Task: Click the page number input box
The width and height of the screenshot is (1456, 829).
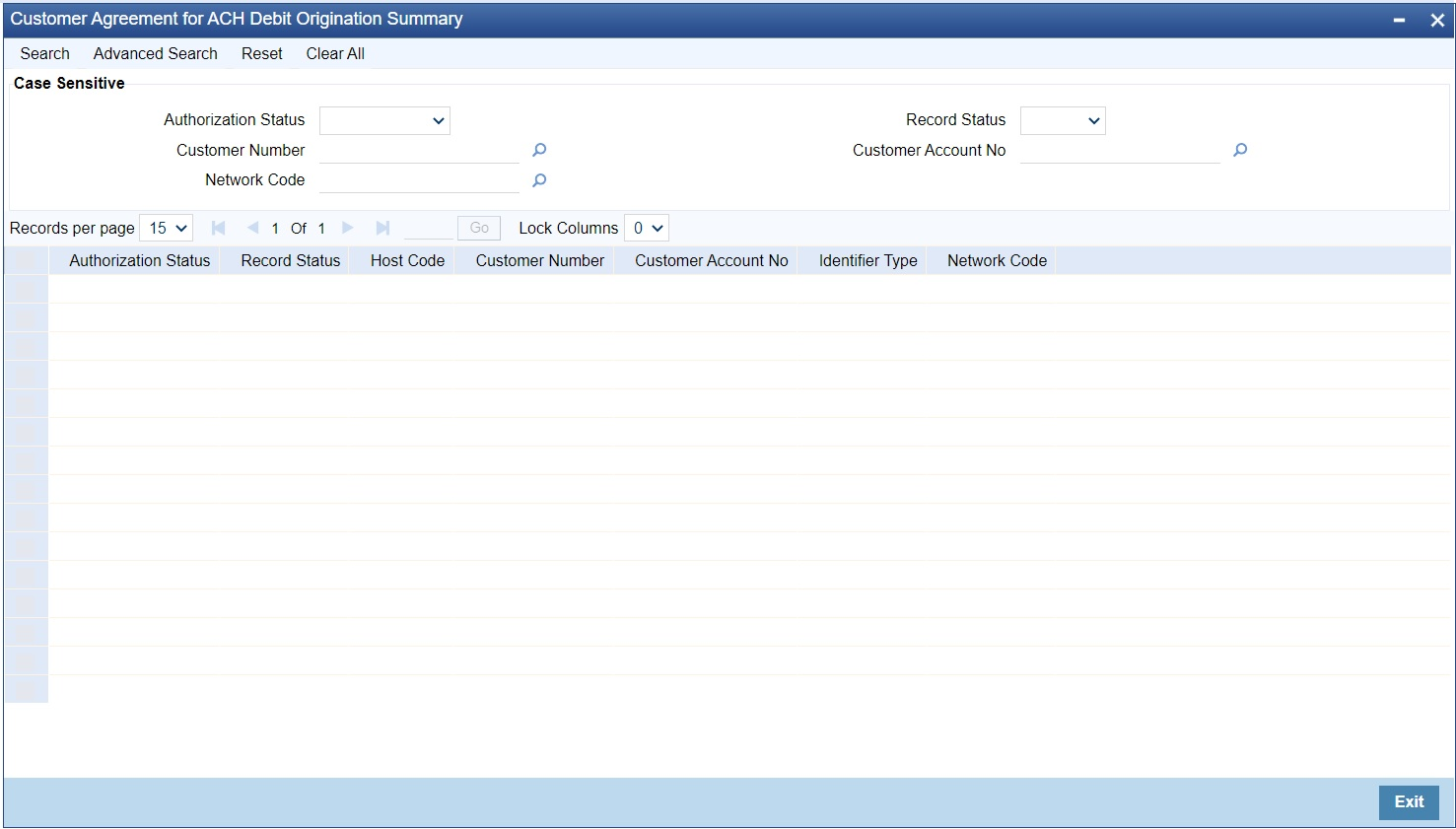Action: pyautogui.click(x=428, y=228)
